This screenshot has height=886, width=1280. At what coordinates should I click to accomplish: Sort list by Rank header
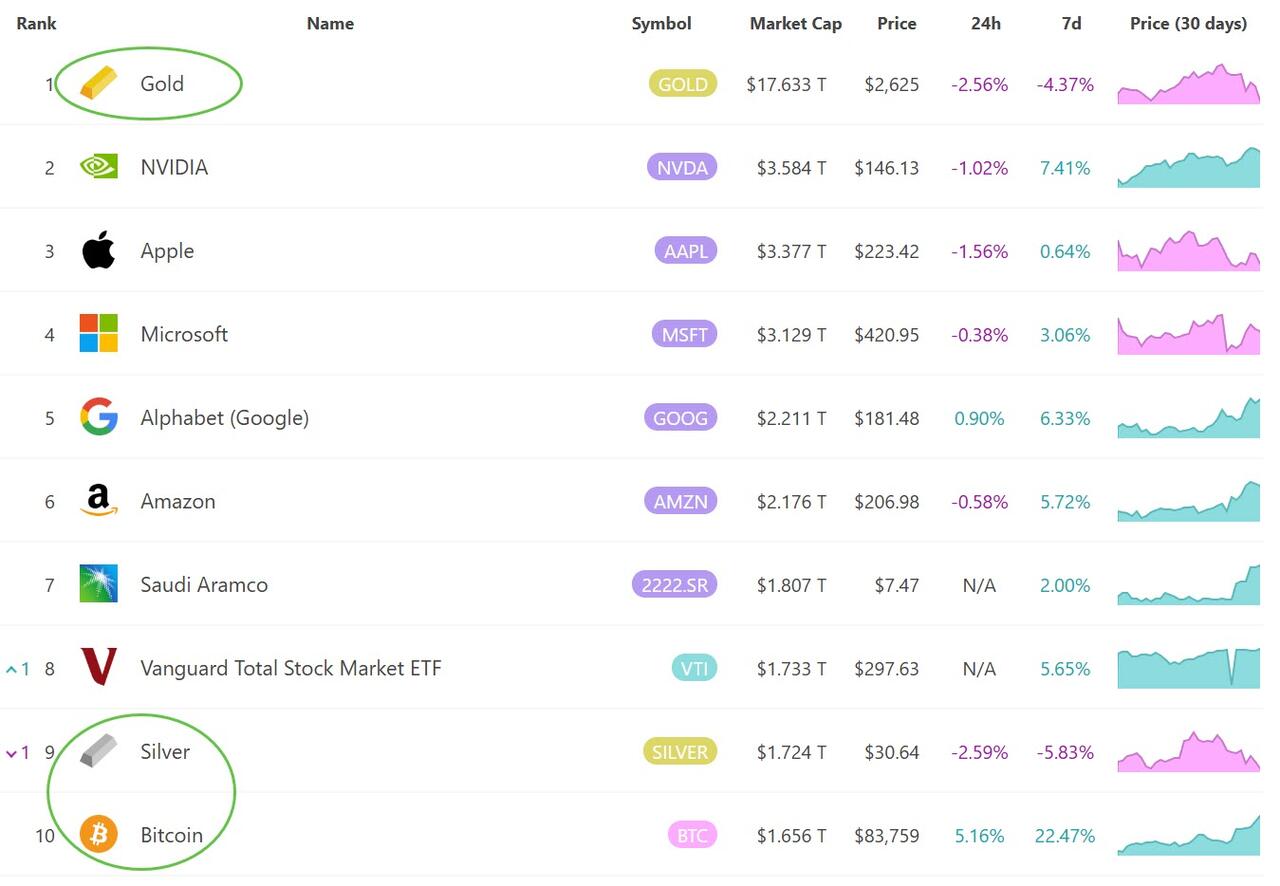(36, 24)
